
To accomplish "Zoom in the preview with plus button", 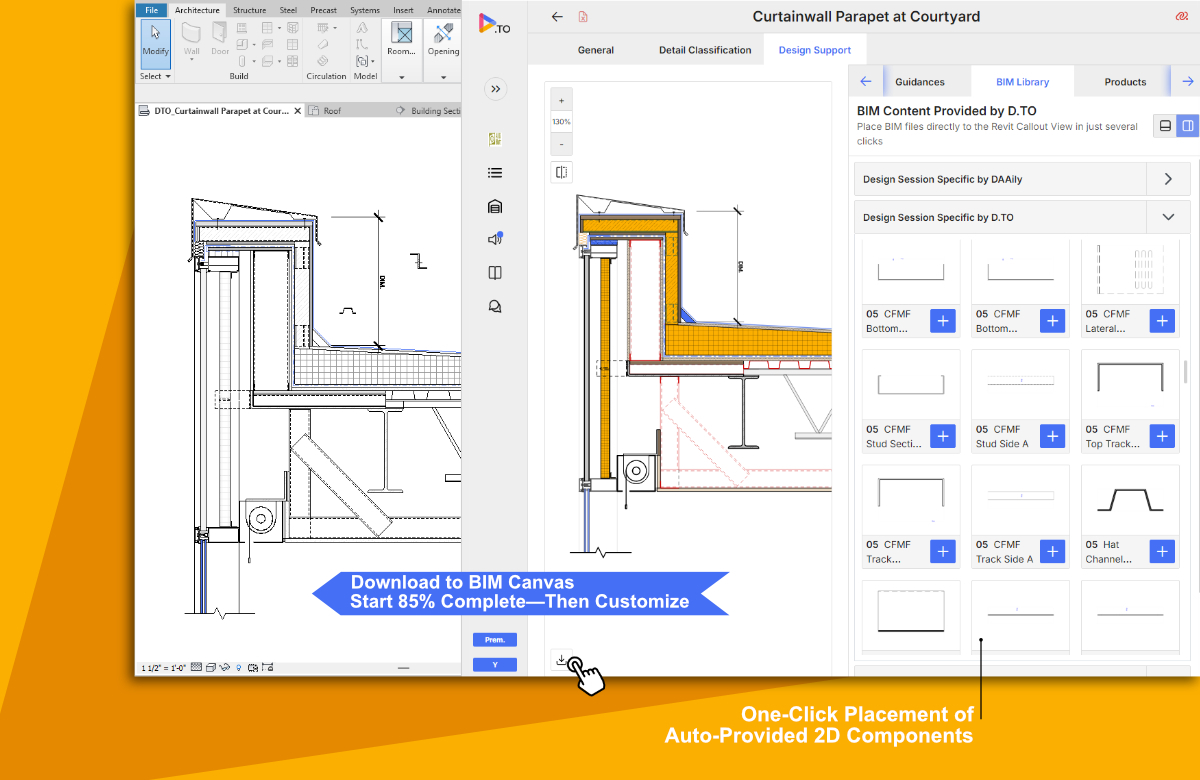I will coord(561,101).
